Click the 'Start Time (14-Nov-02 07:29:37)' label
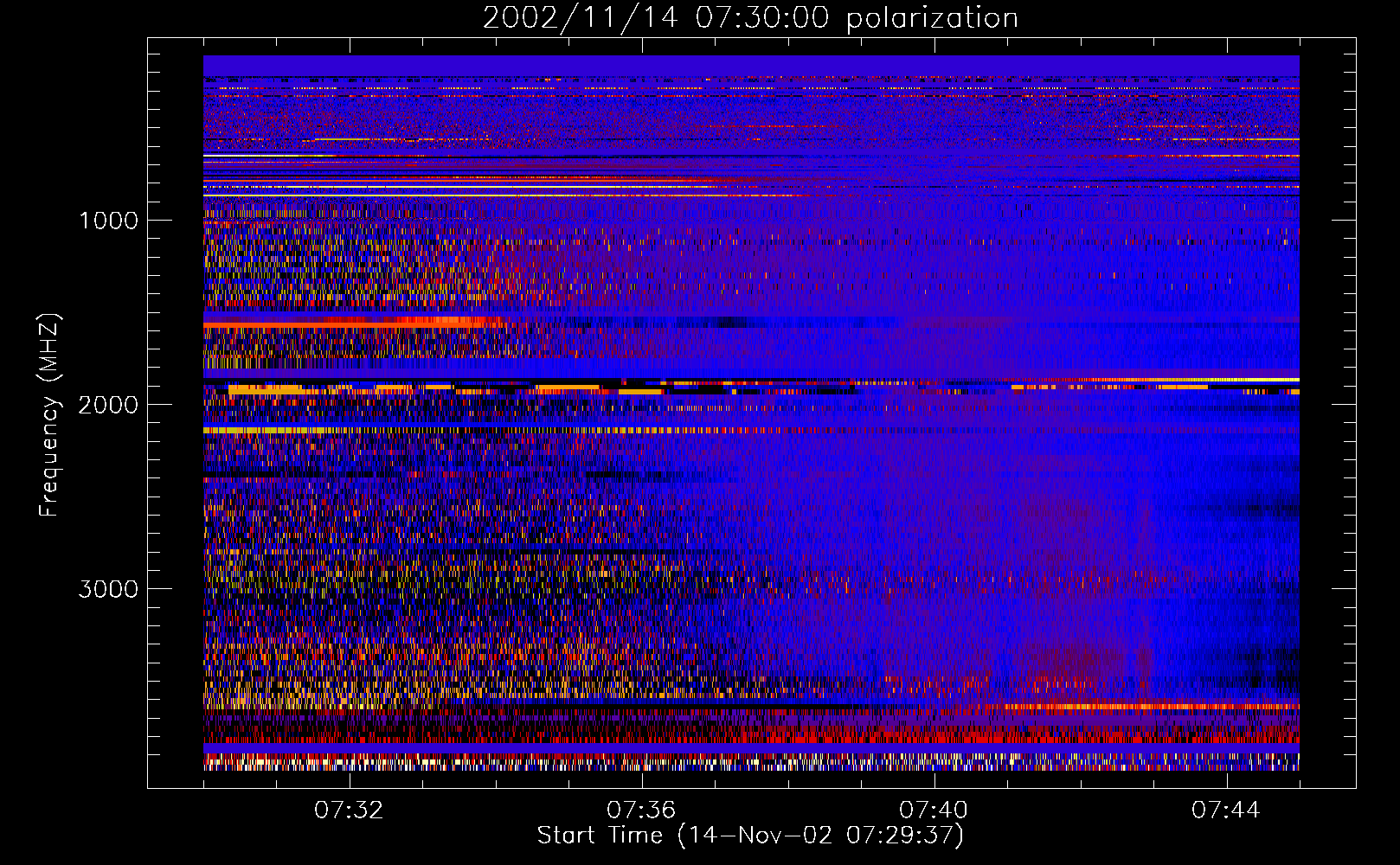This screenshot has width=1400, height=865. click(x=750, y=836)
